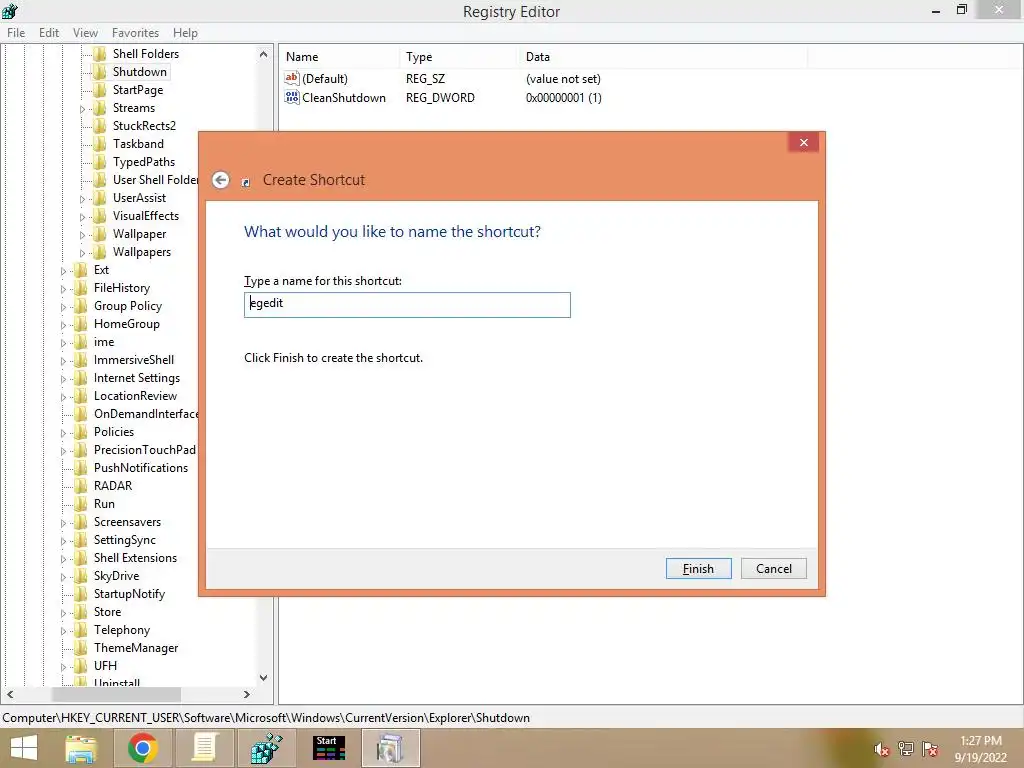Viewport: 1024px width, 768px height.
Task: Select the ThemeManager folder icon
Action: pos(80,648)
